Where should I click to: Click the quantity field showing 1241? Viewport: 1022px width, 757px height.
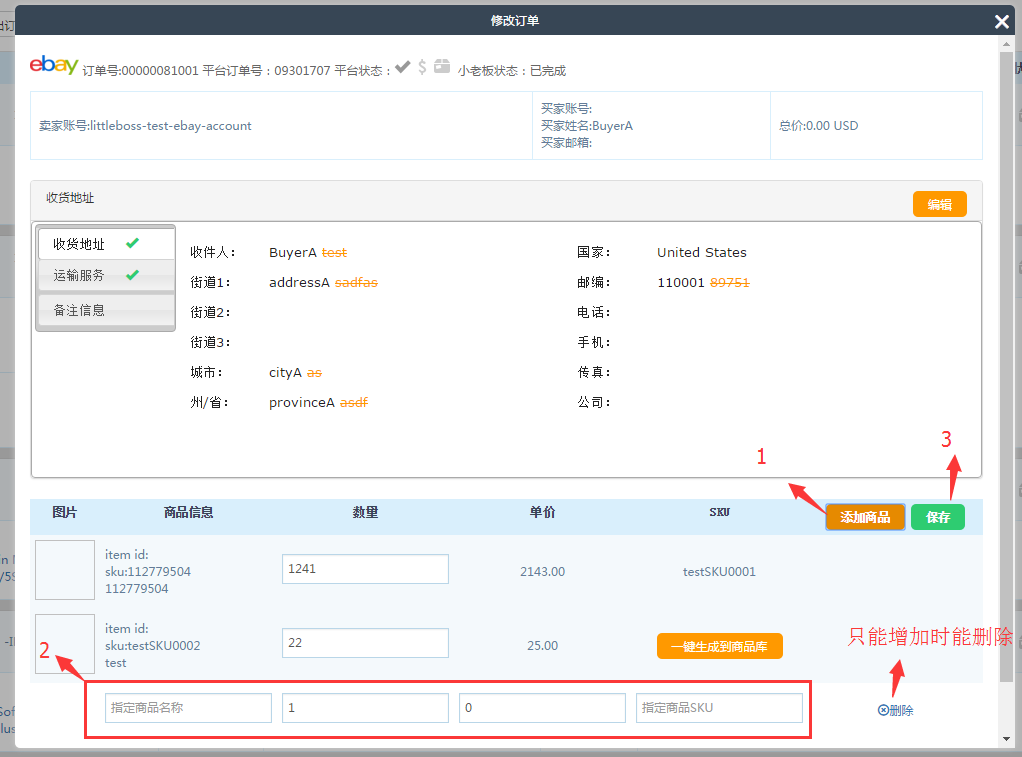coord(365,569)
